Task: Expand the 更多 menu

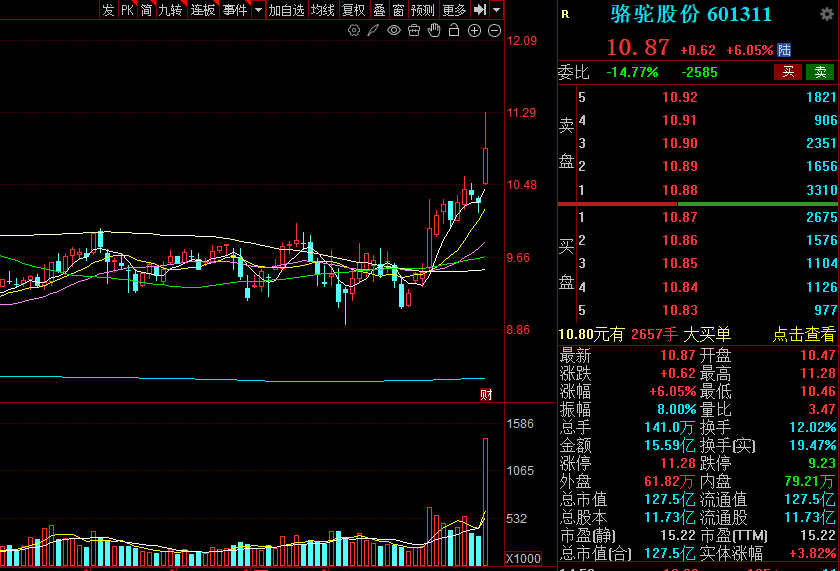Action: click(x=454, y=10)
